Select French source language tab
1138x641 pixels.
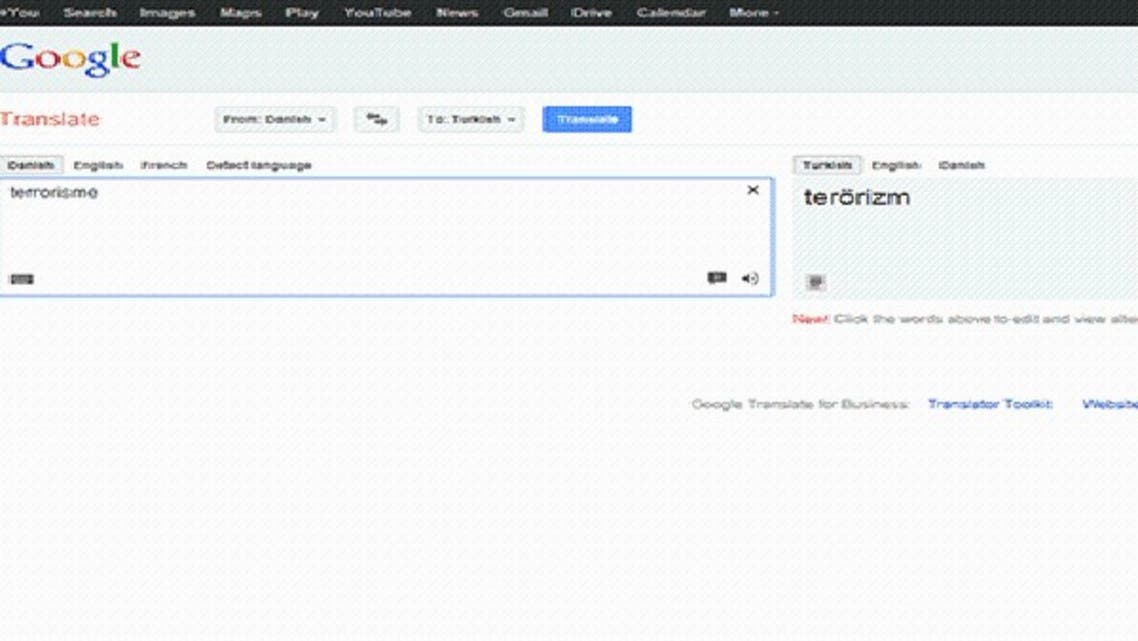(164, 166)
